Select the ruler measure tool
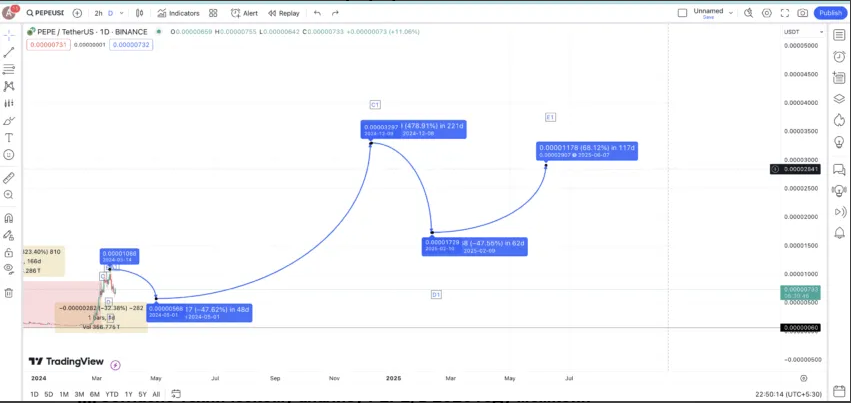 (9, 178)
